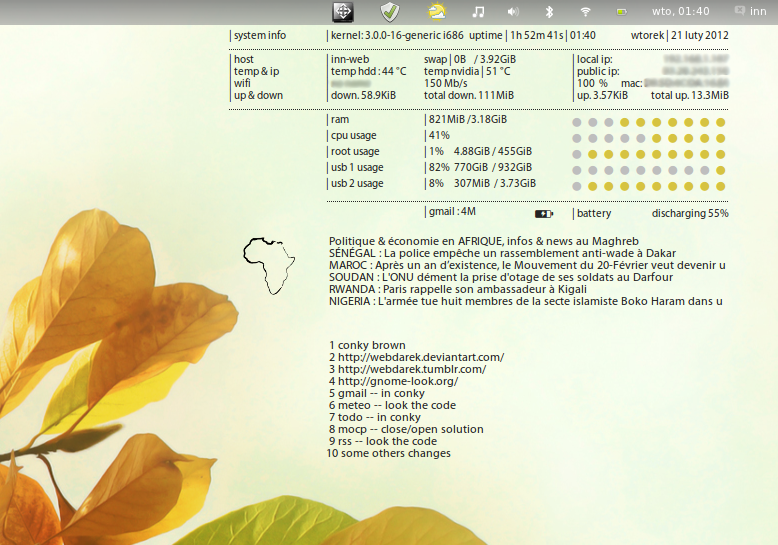This screenshot has height=545, width=778.
Task: Click the Africa map outline icon
Action: tap(269, 266)
